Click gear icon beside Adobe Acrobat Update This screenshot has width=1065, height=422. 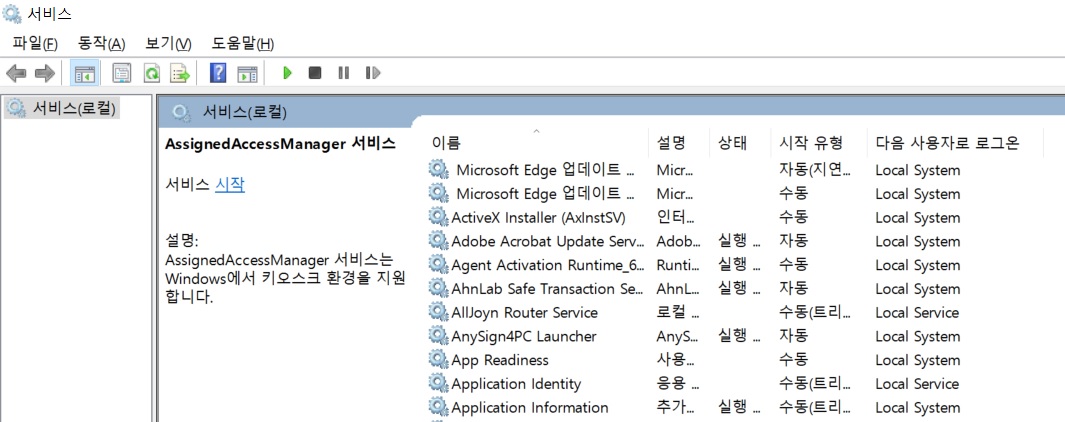[x=439, y=241]
